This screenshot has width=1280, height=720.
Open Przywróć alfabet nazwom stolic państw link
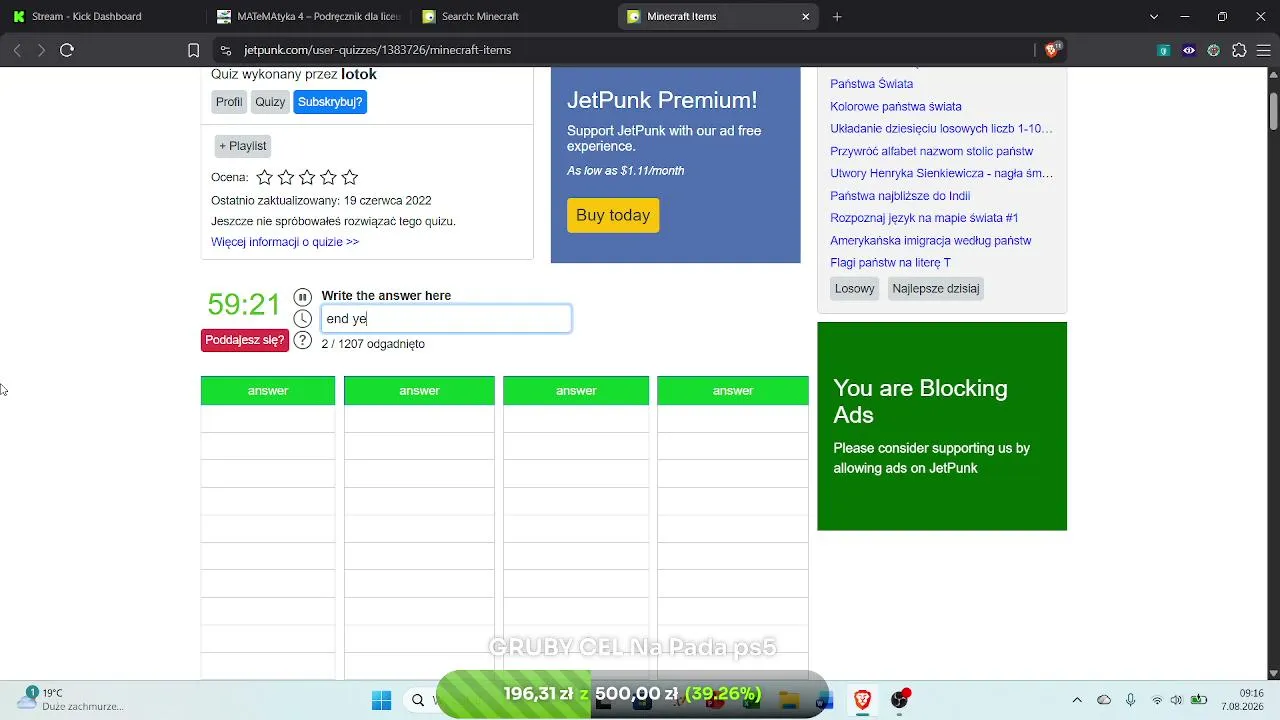tap(931, 151)
